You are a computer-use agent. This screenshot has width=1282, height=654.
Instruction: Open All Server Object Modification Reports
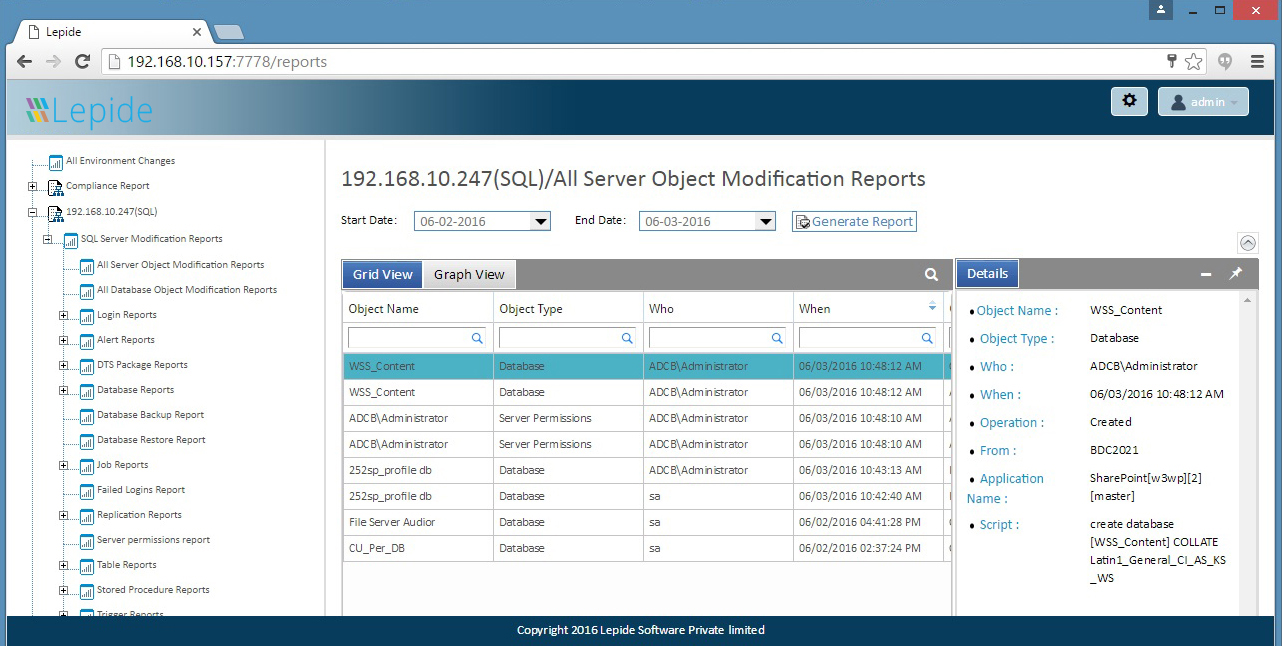(181, 265)
